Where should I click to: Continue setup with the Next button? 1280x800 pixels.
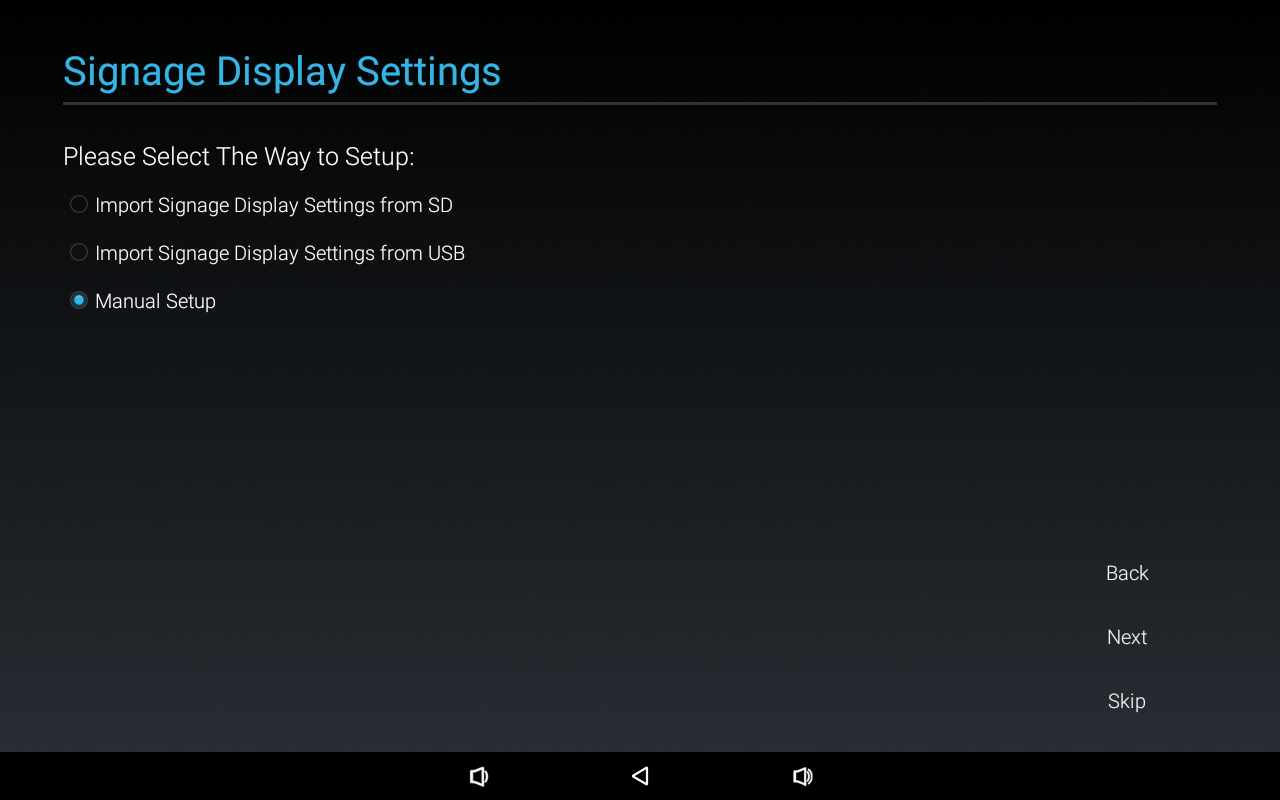pos(1127,637)
